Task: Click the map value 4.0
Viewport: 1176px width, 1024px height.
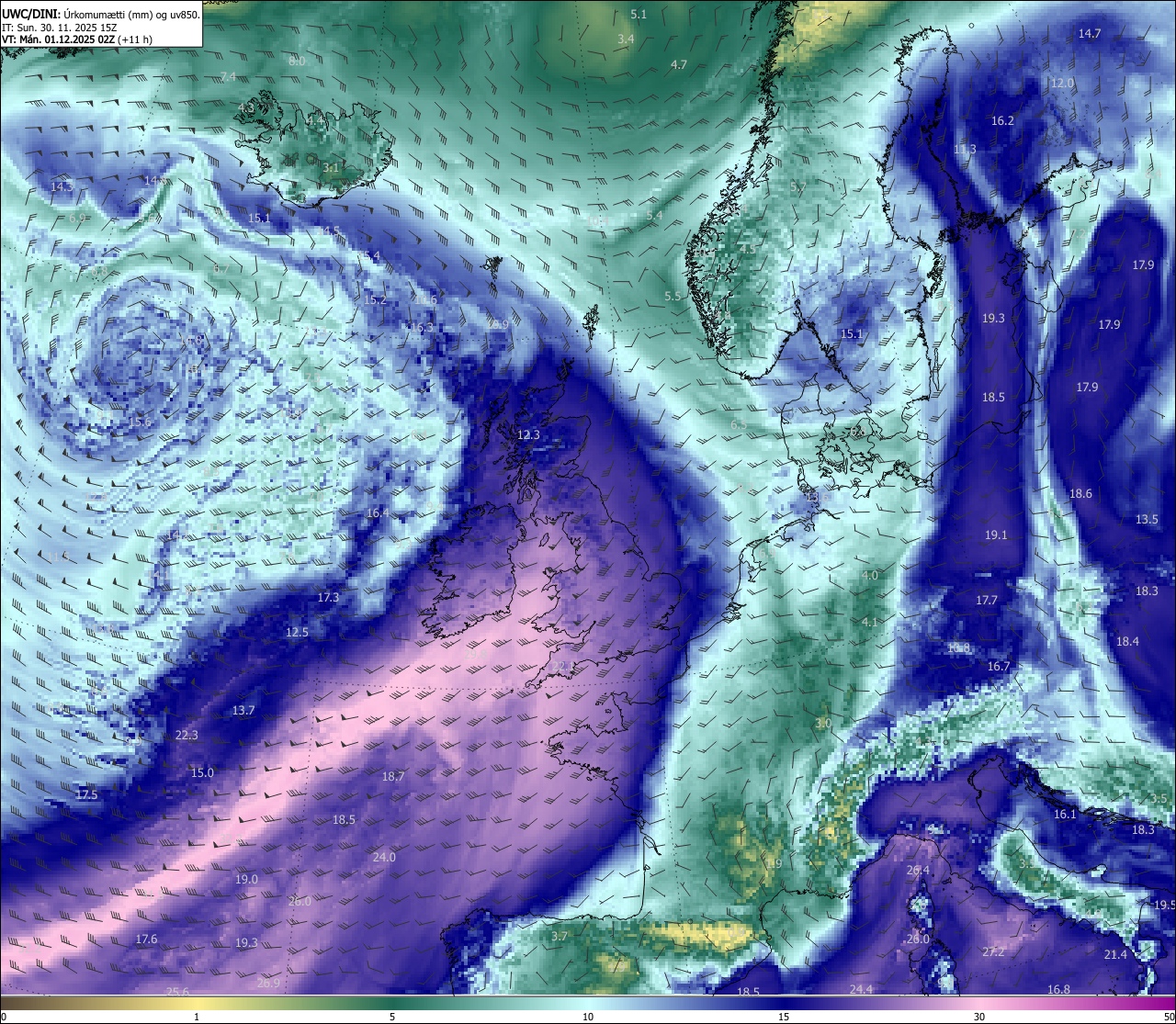Action: click(x=870, y=575)
